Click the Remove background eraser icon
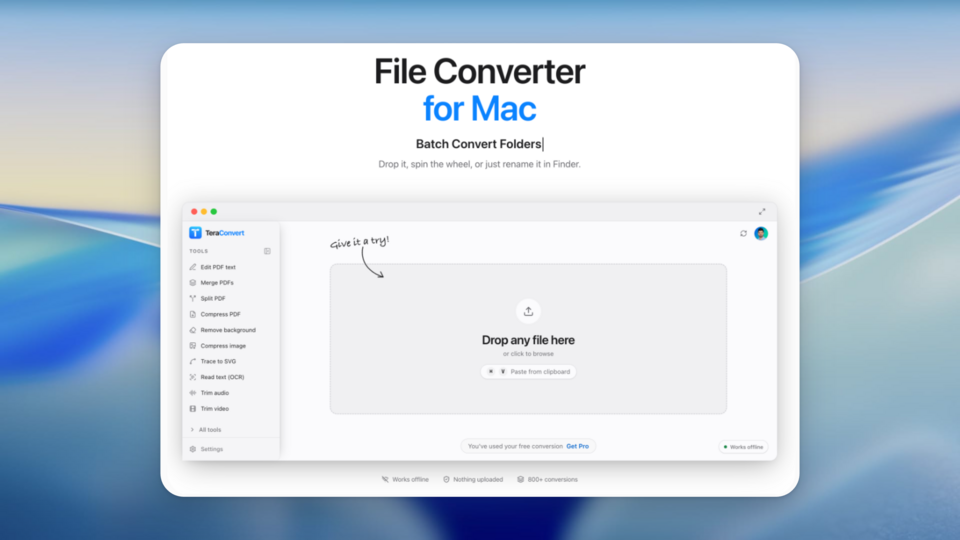 [193, 330]
